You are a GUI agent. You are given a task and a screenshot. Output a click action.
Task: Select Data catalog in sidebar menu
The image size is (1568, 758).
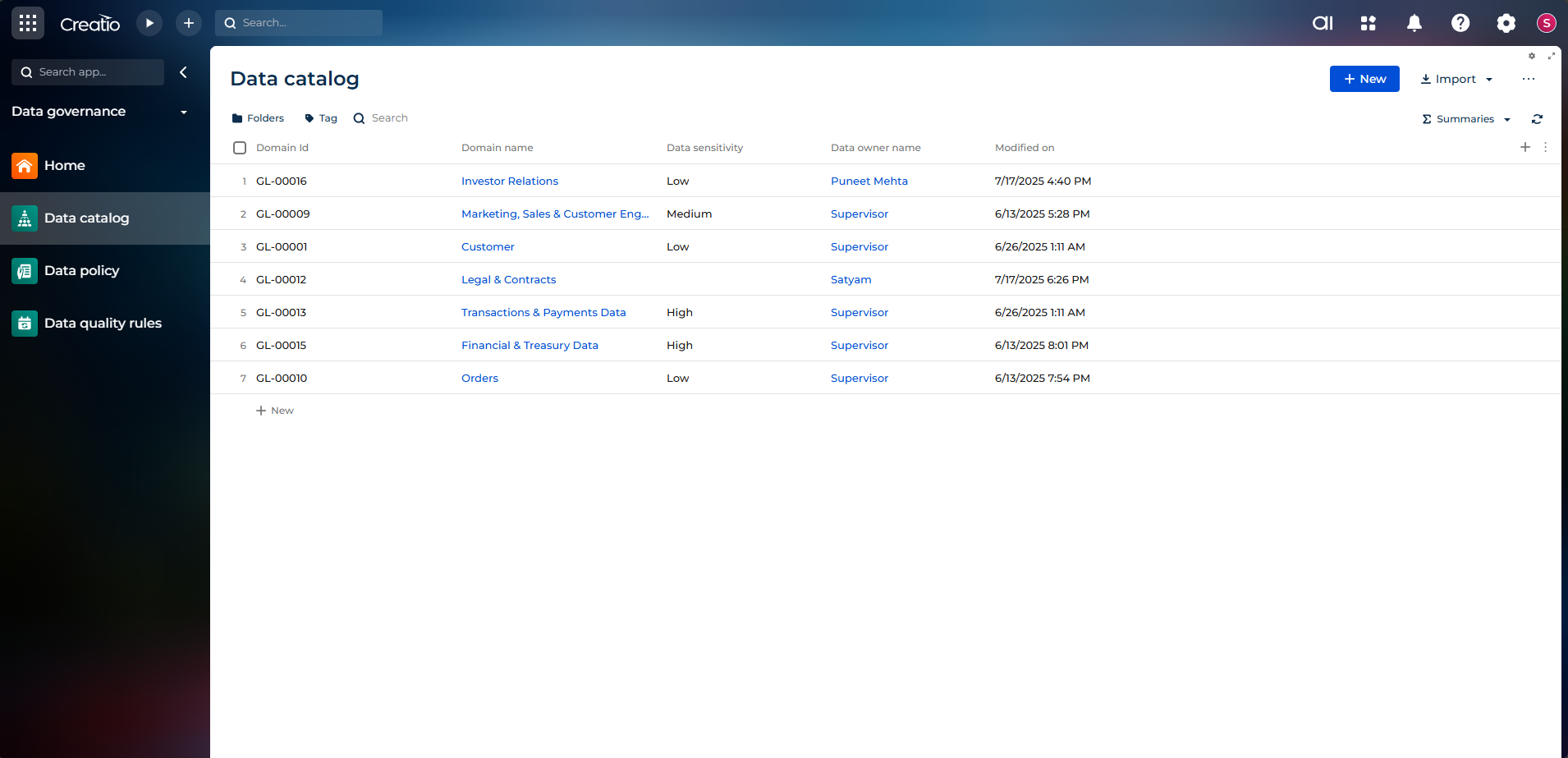[105, 218]
